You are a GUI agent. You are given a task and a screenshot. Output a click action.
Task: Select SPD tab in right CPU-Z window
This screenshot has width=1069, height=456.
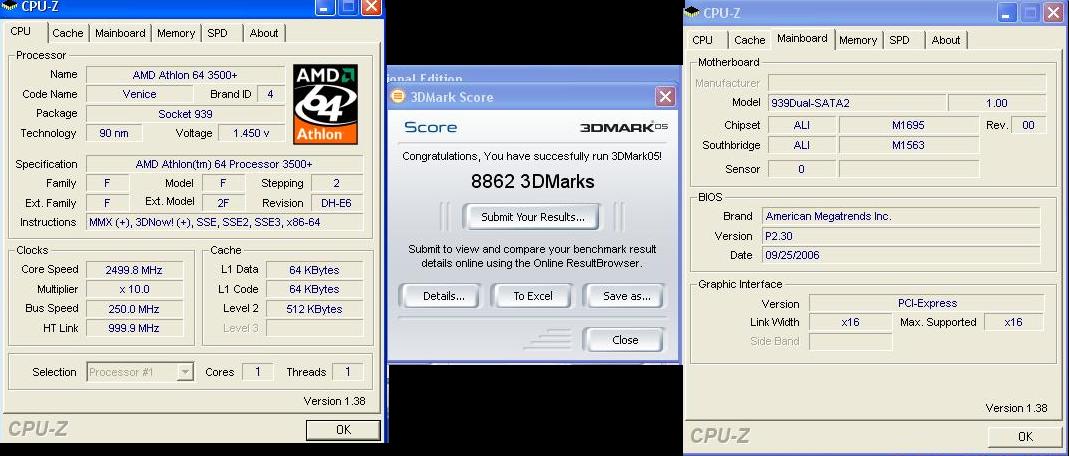pyautogui.click(x=900, y=40)
